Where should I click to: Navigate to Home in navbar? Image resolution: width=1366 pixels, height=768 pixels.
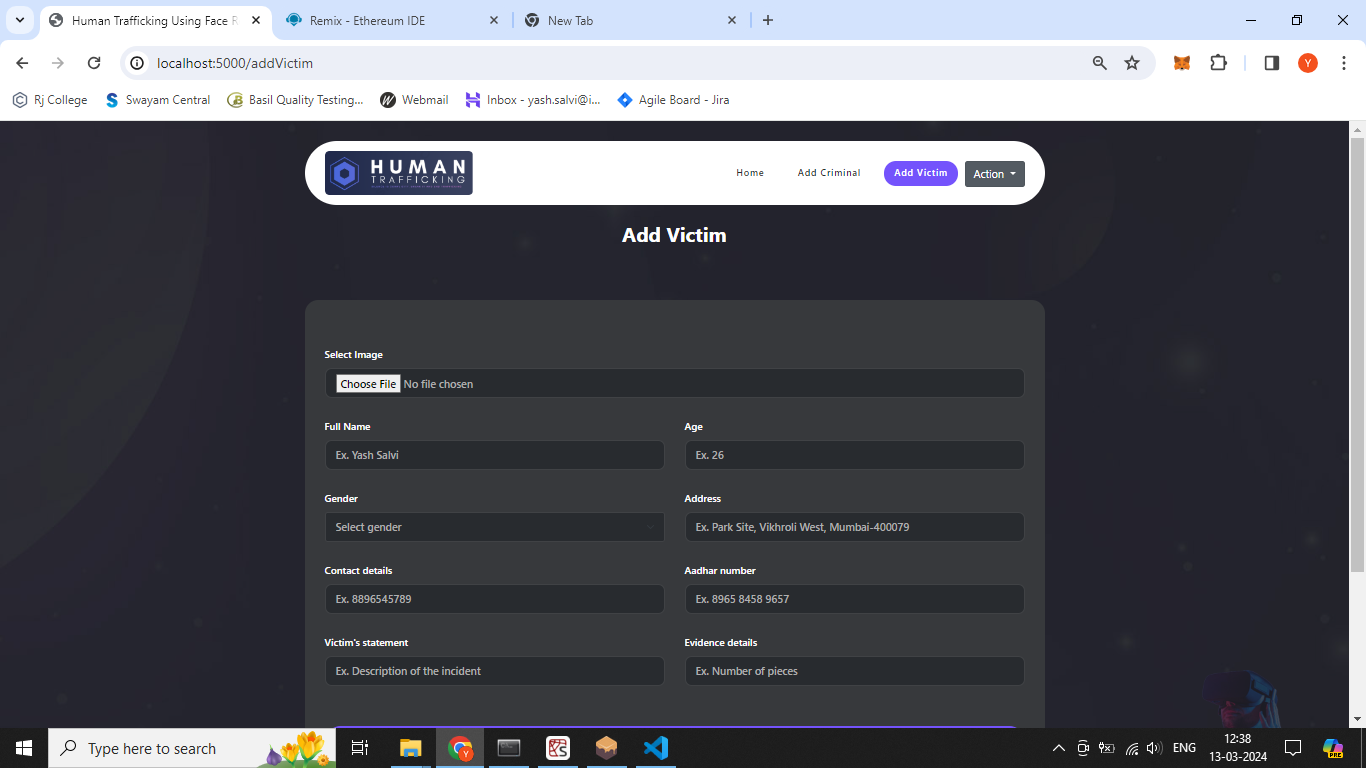[x=750, y=173]
